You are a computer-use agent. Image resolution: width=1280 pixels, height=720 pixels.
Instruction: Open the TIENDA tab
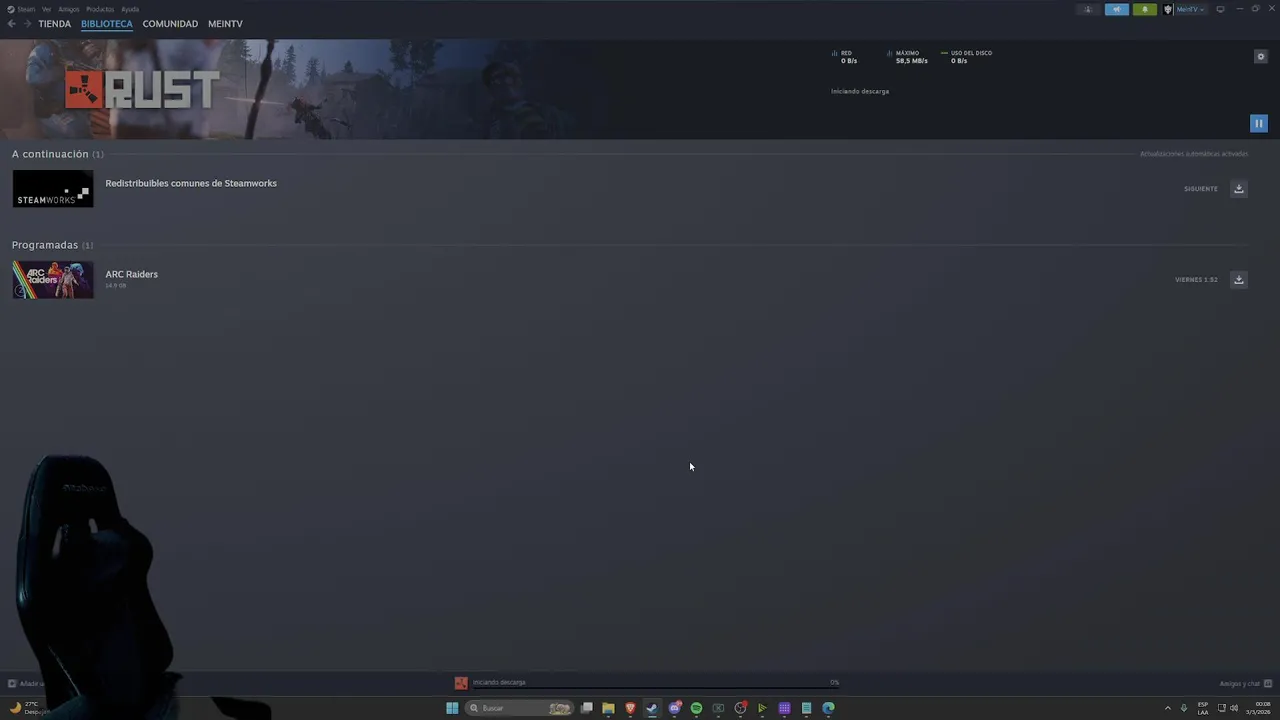click(54, 24)
